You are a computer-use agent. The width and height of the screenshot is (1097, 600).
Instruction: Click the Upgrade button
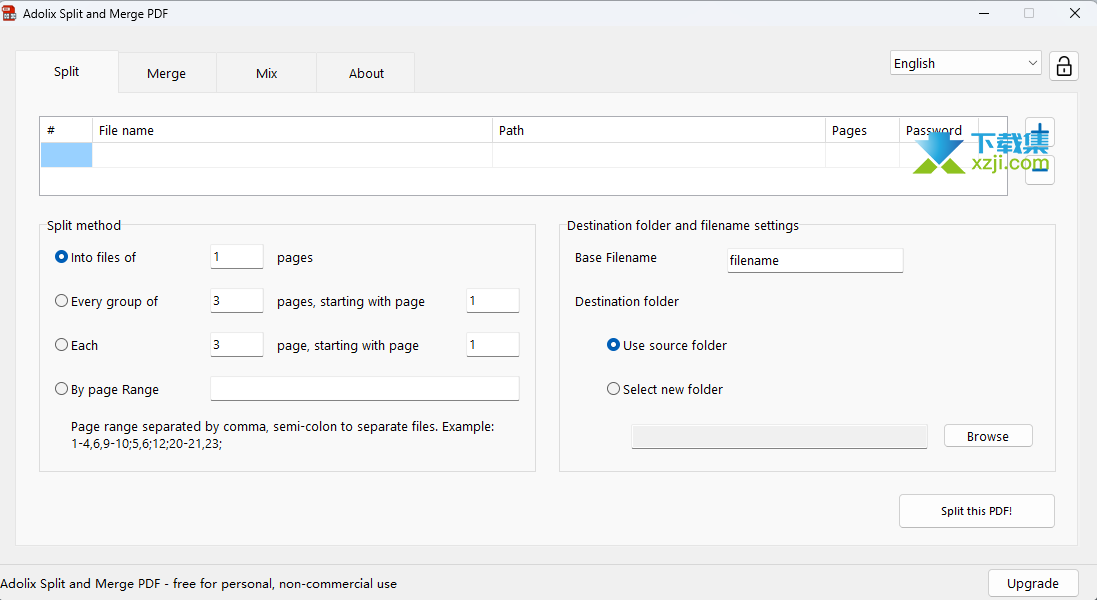click(x=1032, y=583)
